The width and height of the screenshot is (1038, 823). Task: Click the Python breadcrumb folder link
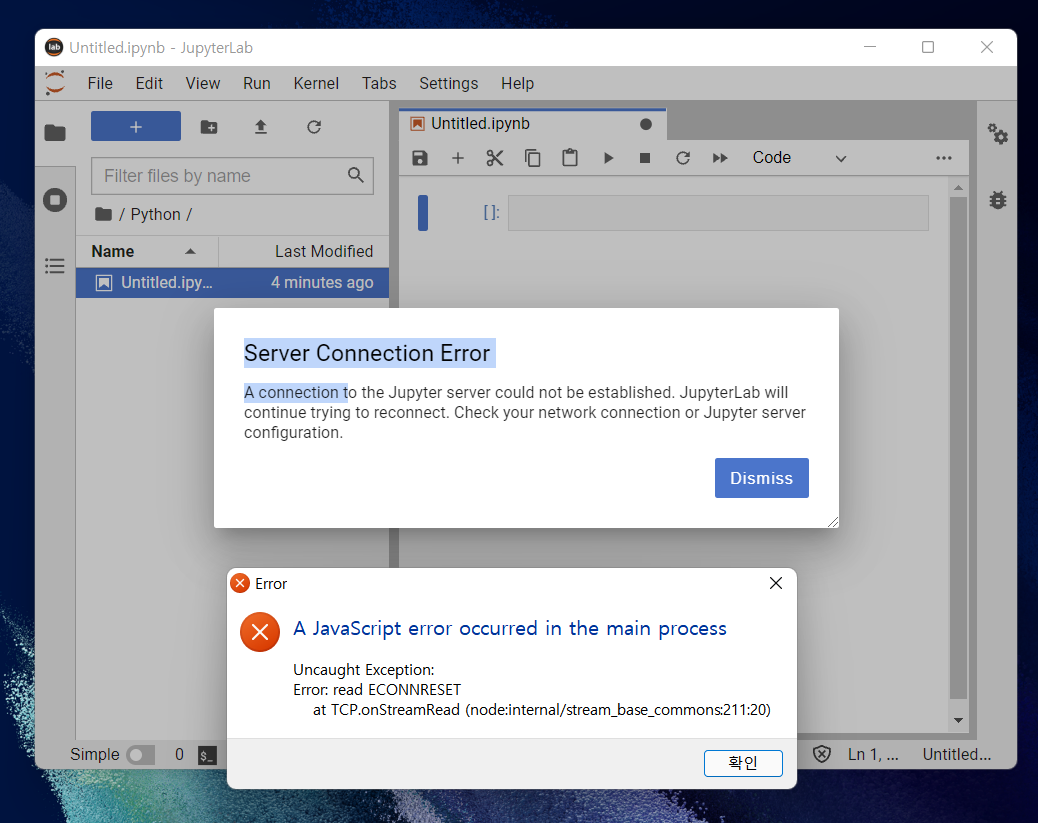click(x=155, y=214)
